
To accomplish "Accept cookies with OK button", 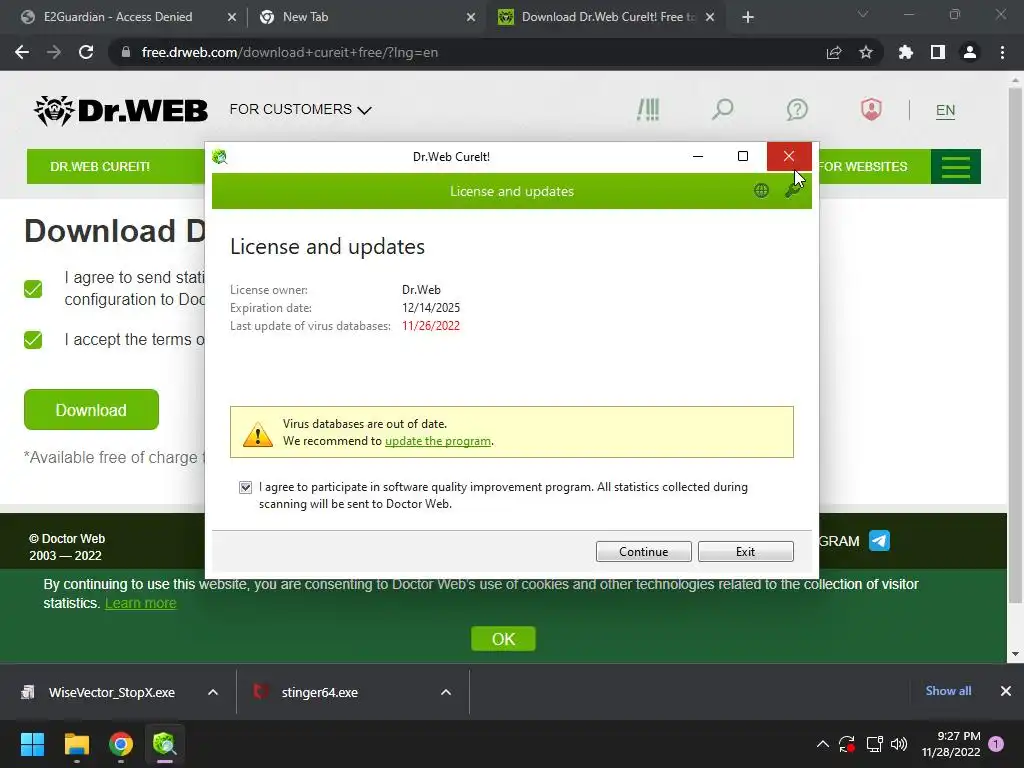I will [x=503, y=639].
